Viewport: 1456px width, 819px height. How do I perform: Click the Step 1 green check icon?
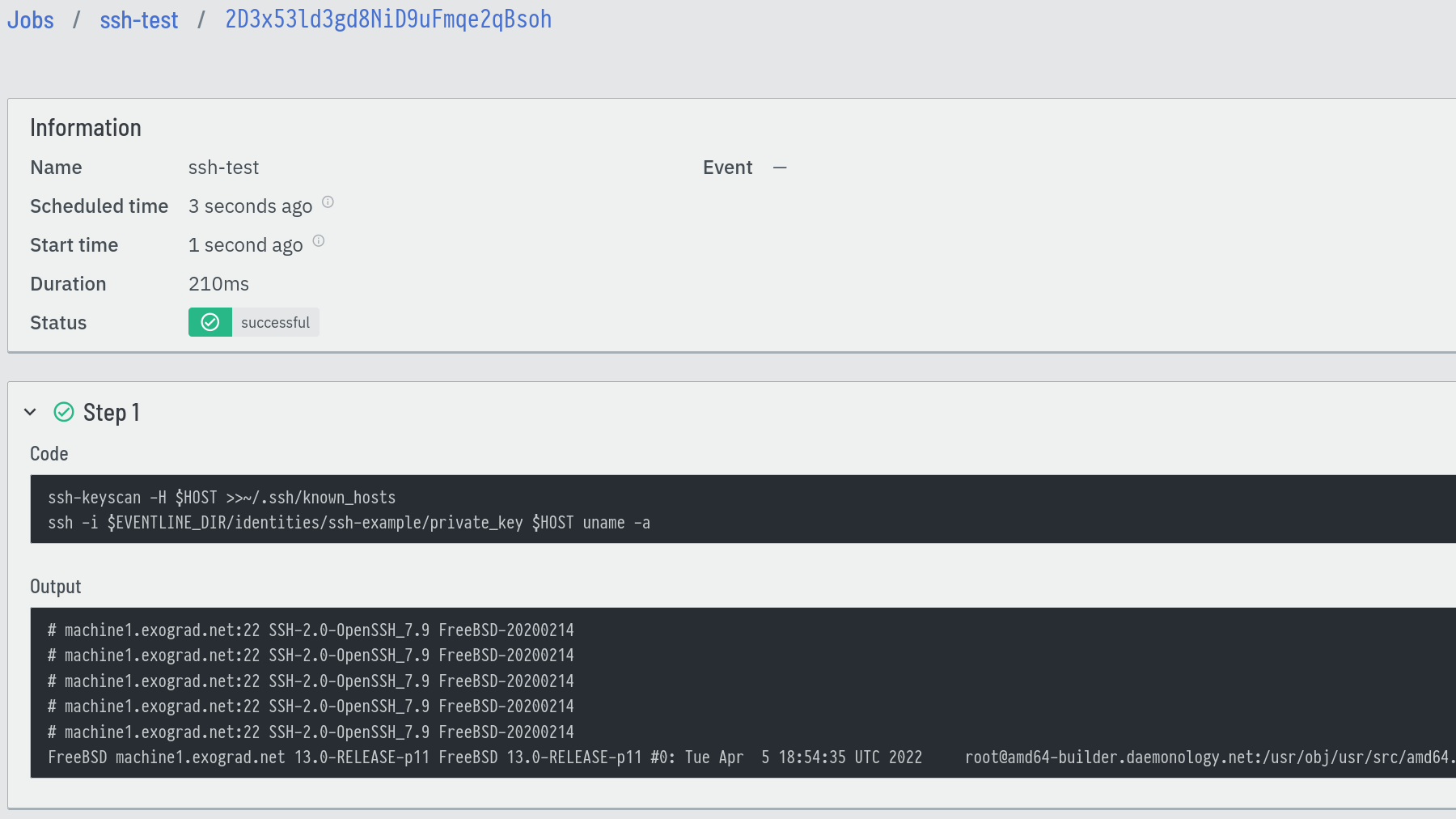[x=64, y=412]
